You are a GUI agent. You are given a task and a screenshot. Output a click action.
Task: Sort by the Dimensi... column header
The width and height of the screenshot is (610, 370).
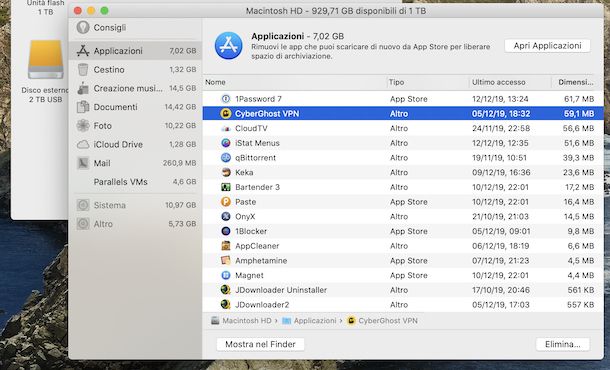click(x=575, y=82)
